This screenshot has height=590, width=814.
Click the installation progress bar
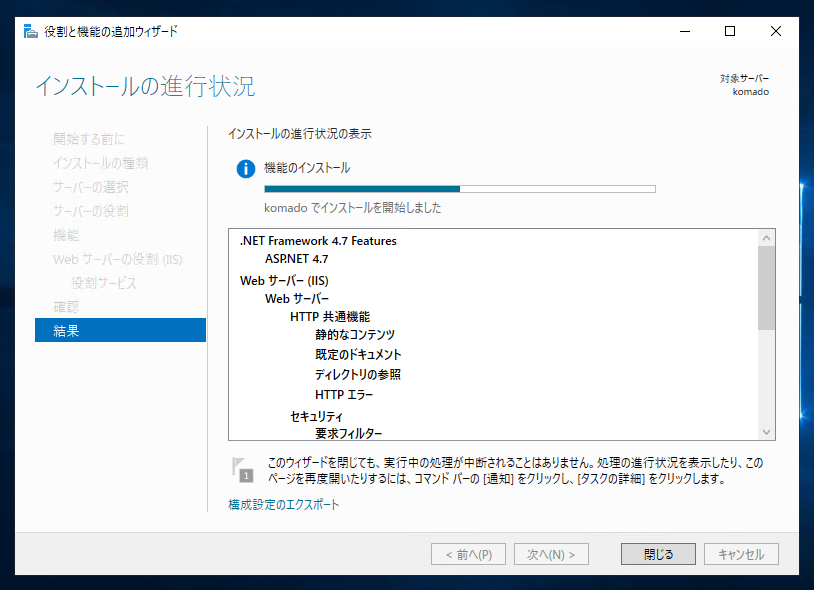[460, 189]
